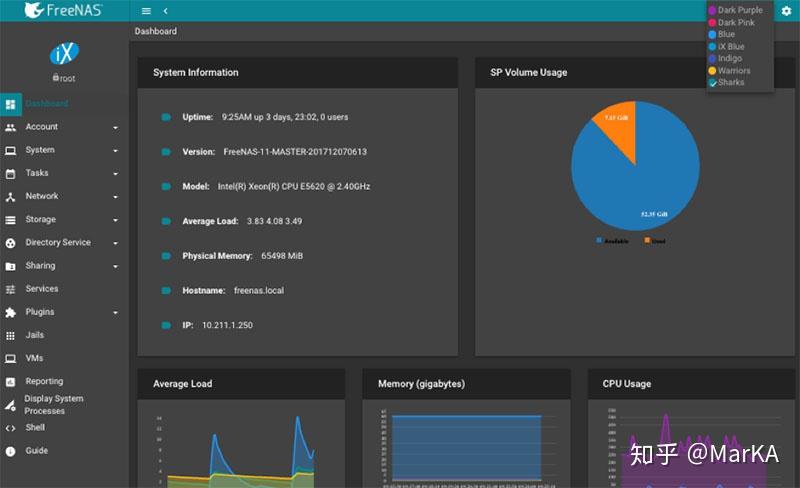The width and height of the screenshot is (800, 488).
Task: Click the Dashboard breadcrumb link
Action: pos(156,31)
